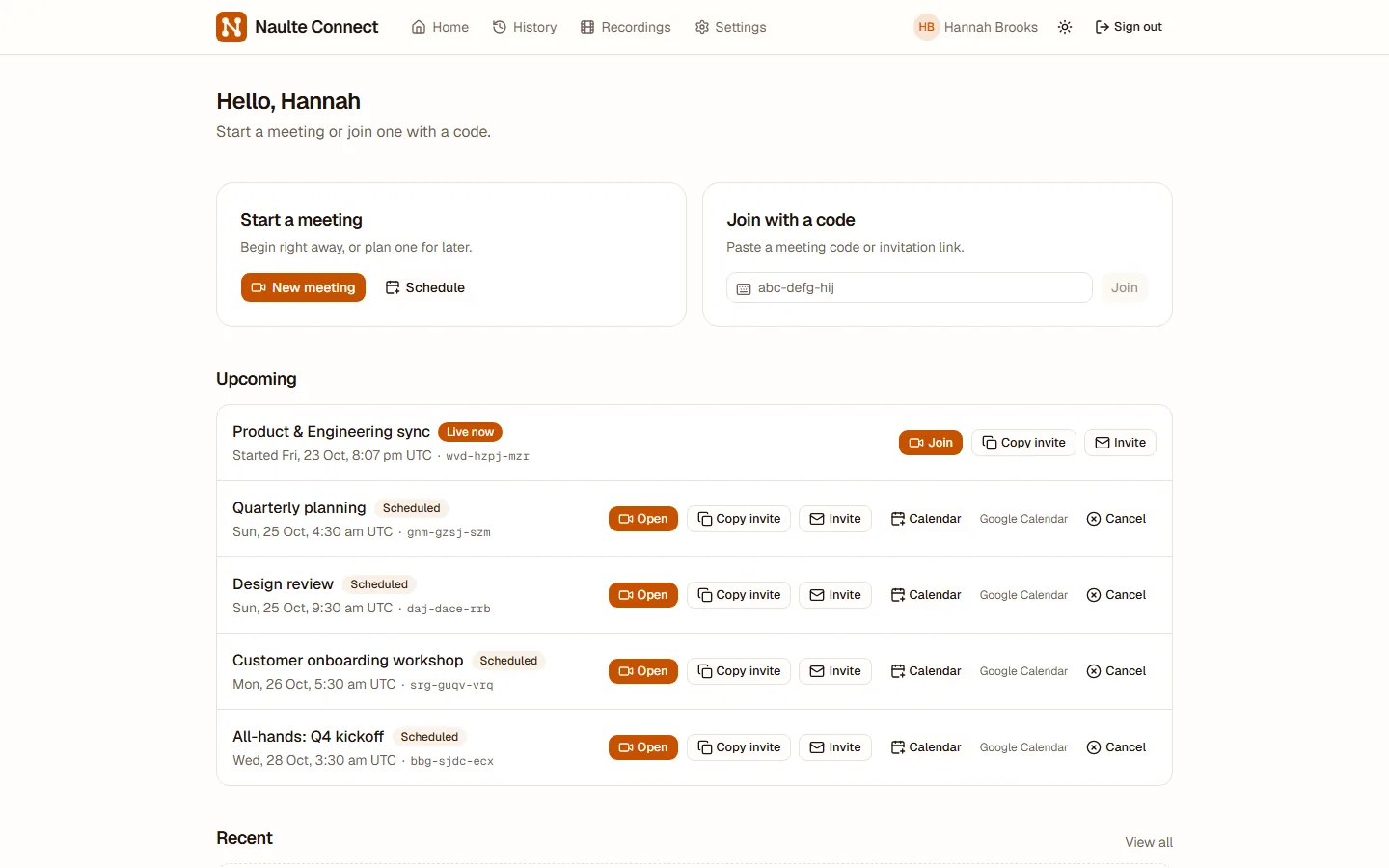Click the HB user avatar

(926, 27)
